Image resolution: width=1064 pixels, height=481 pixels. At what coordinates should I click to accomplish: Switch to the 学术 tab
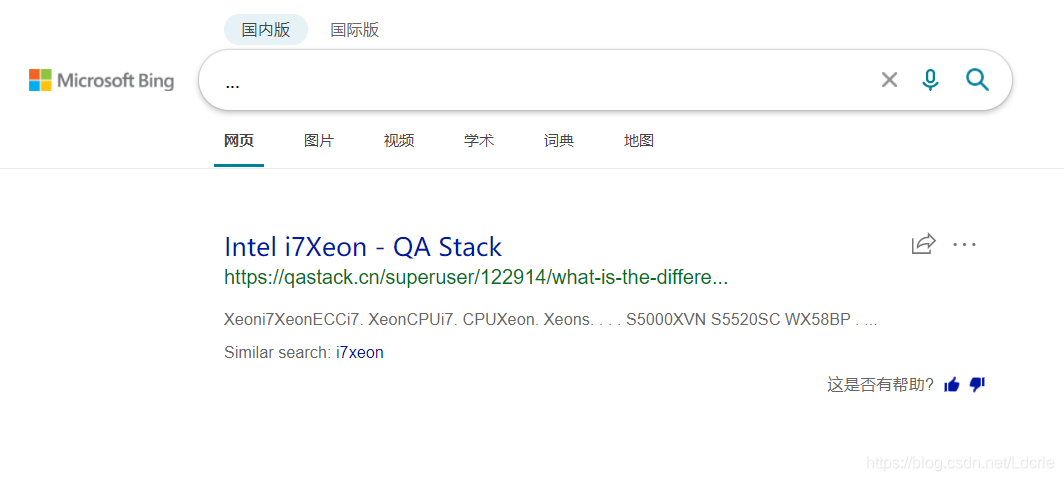[479, 141]
